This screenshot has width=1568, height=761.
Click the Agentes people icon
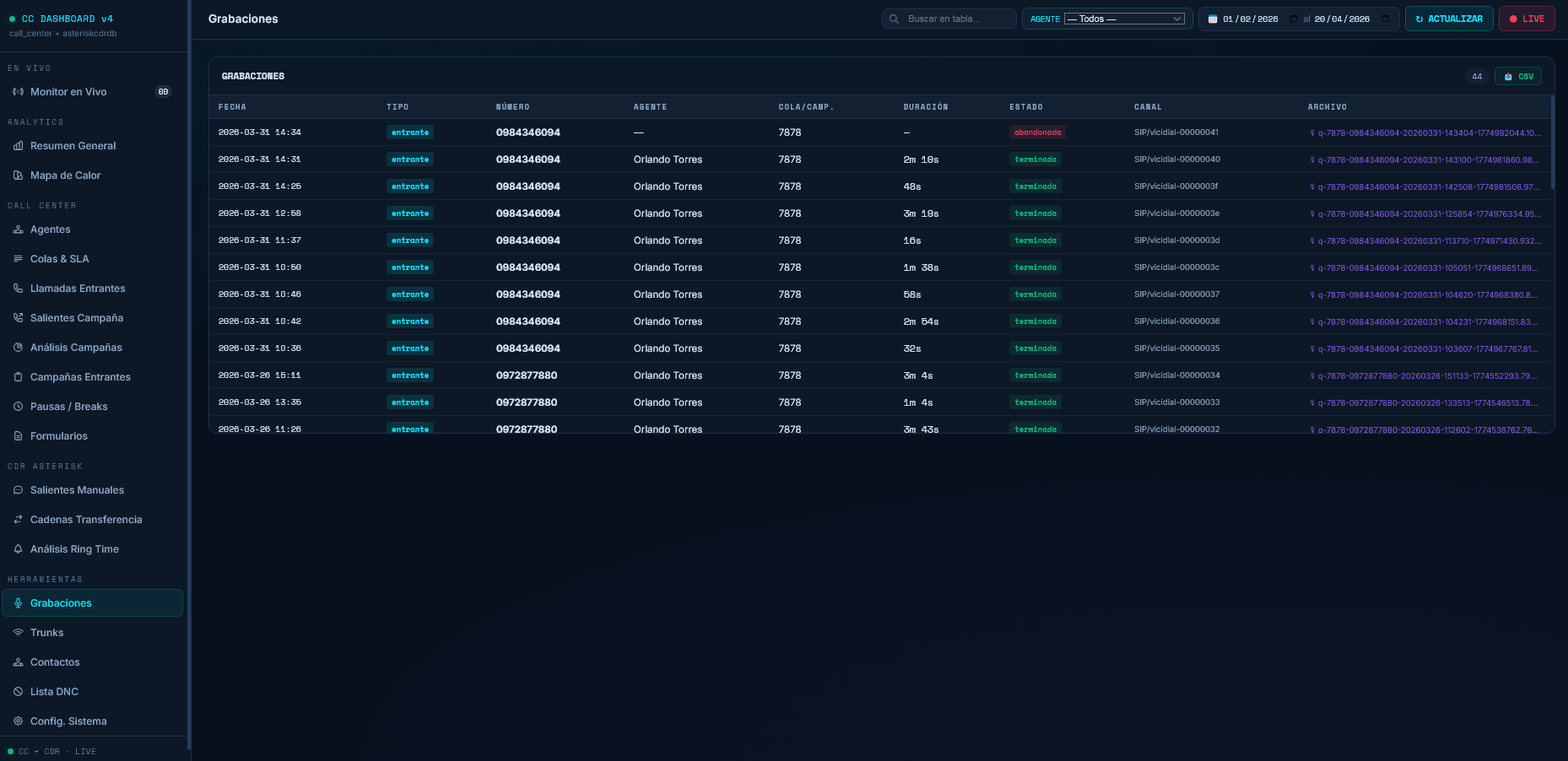pyautogui.click(x=18, y=229)
